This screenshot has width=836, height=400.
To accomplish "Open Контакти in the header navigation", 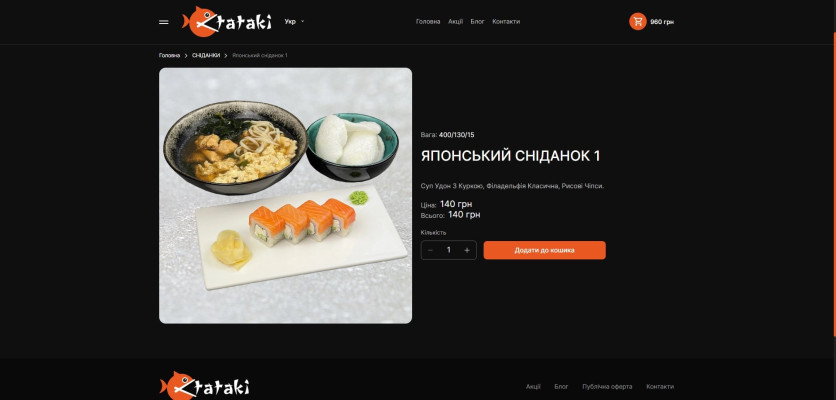I will [506, 22].
